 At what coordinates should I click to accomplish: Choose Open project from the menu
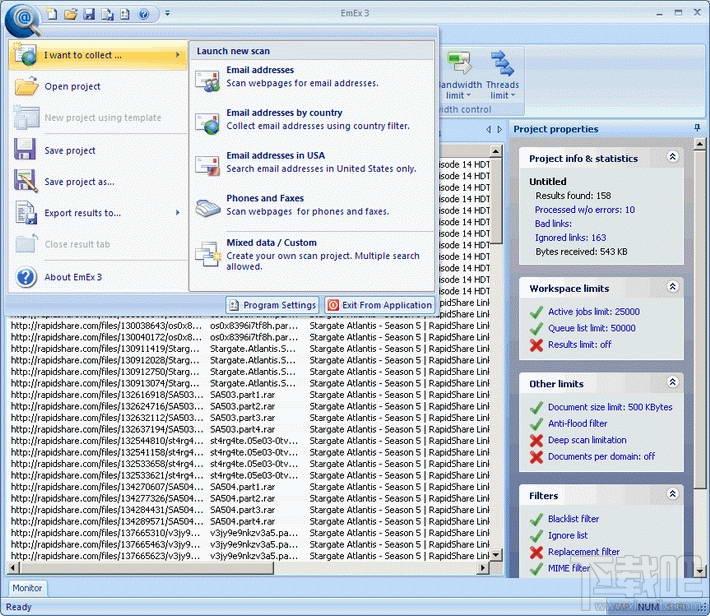pyautogui.click(x=98, y=87)
